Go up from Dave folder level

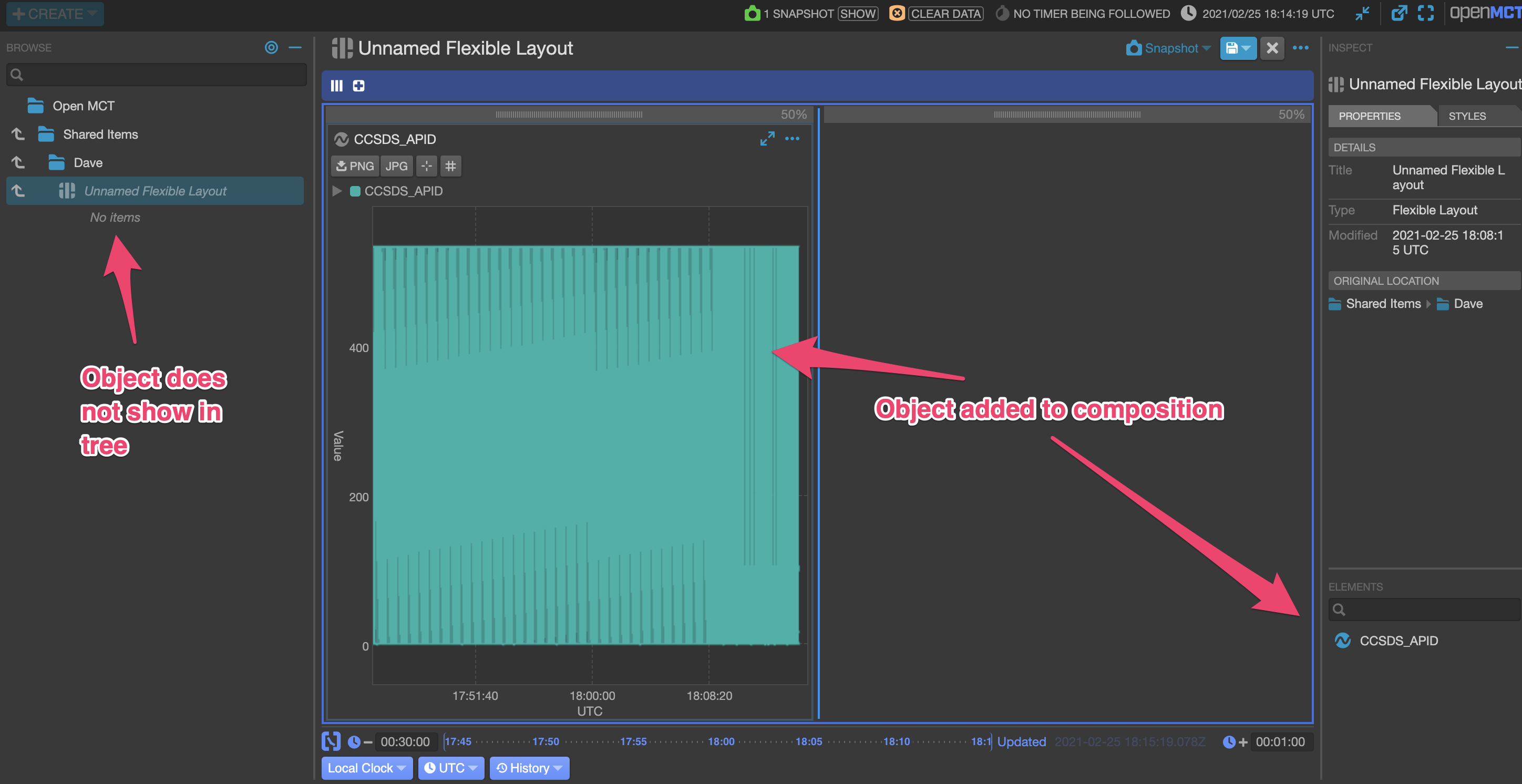[x=18, y=162]
